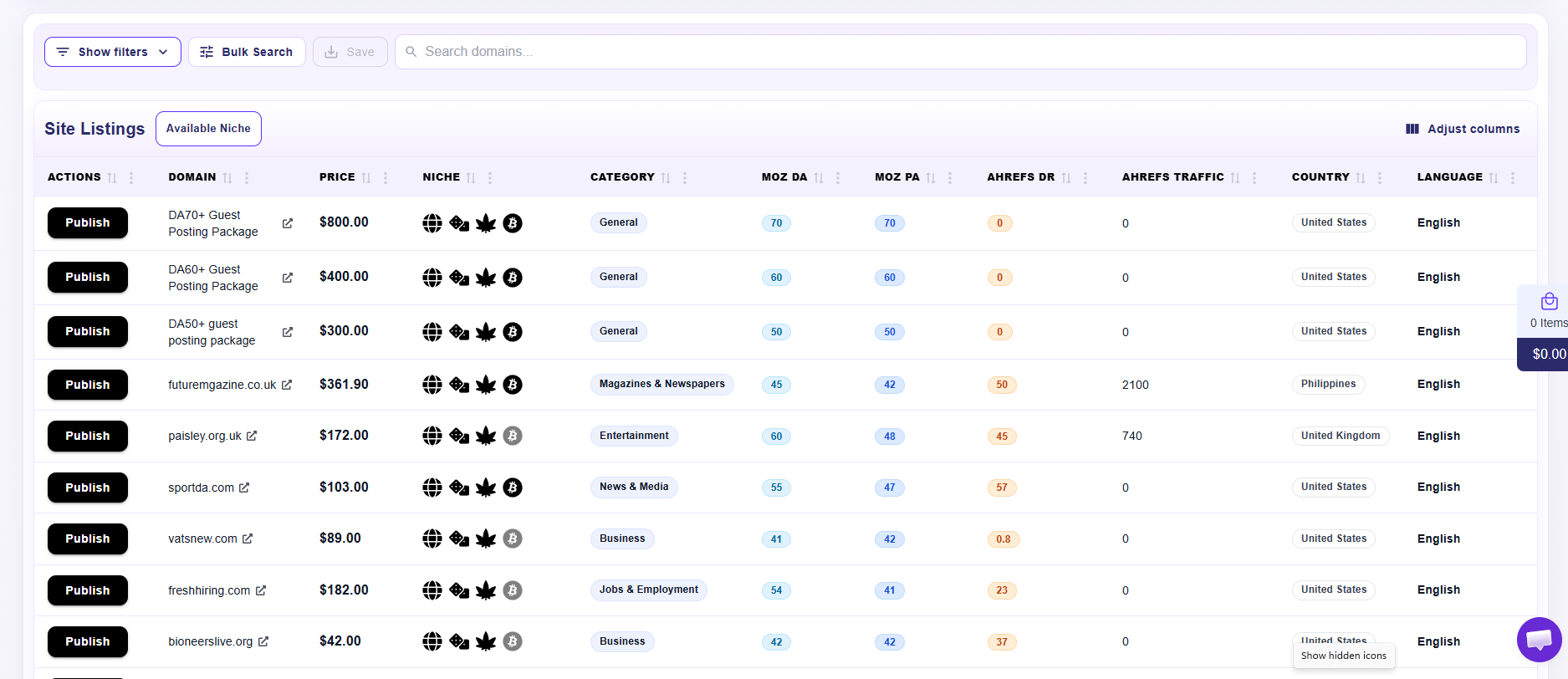This screenshot has height=679, width=1568.
Task: Click the Save button
Action: point(350,52)
